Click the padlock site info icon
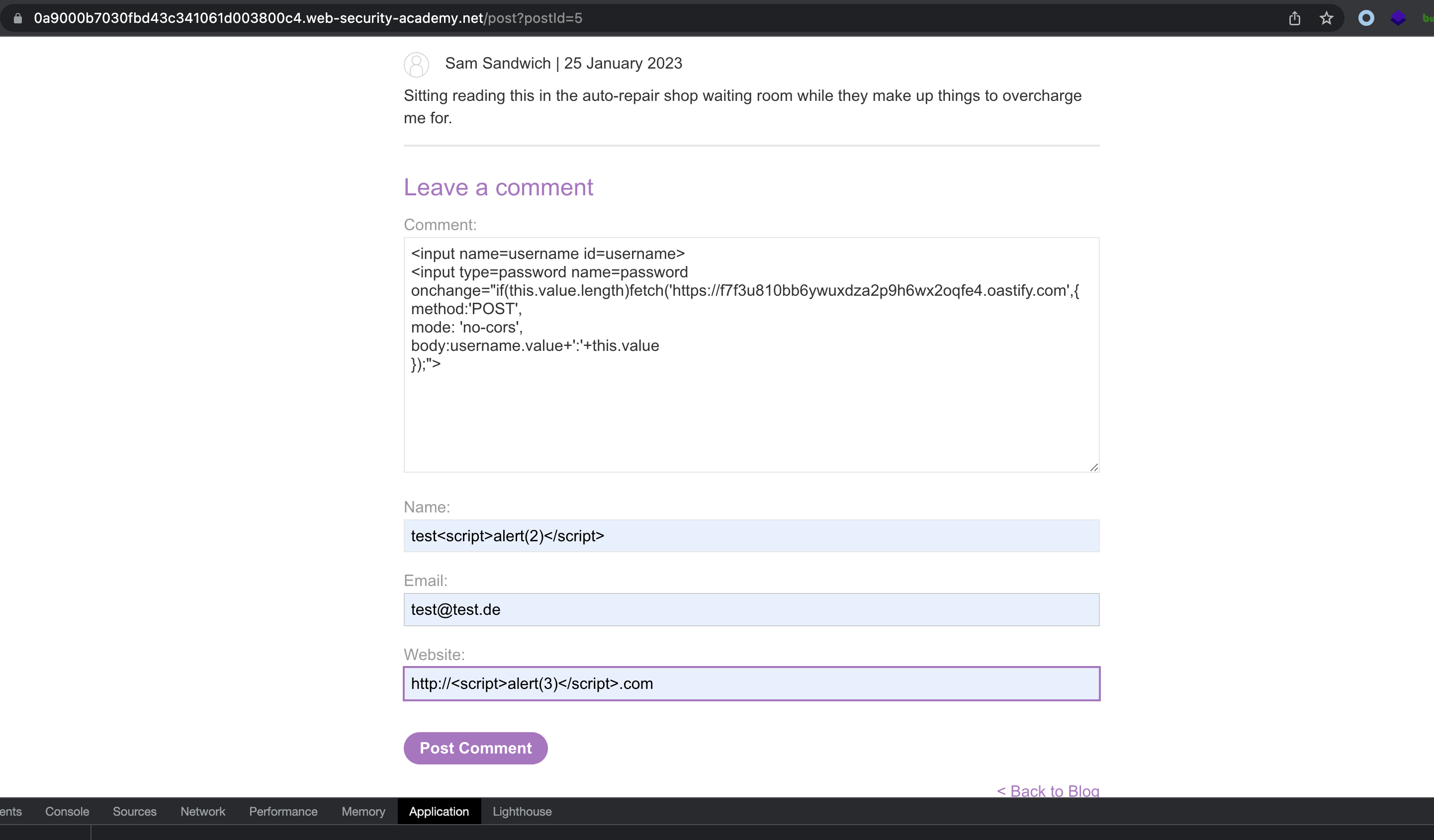 point(17,18)
